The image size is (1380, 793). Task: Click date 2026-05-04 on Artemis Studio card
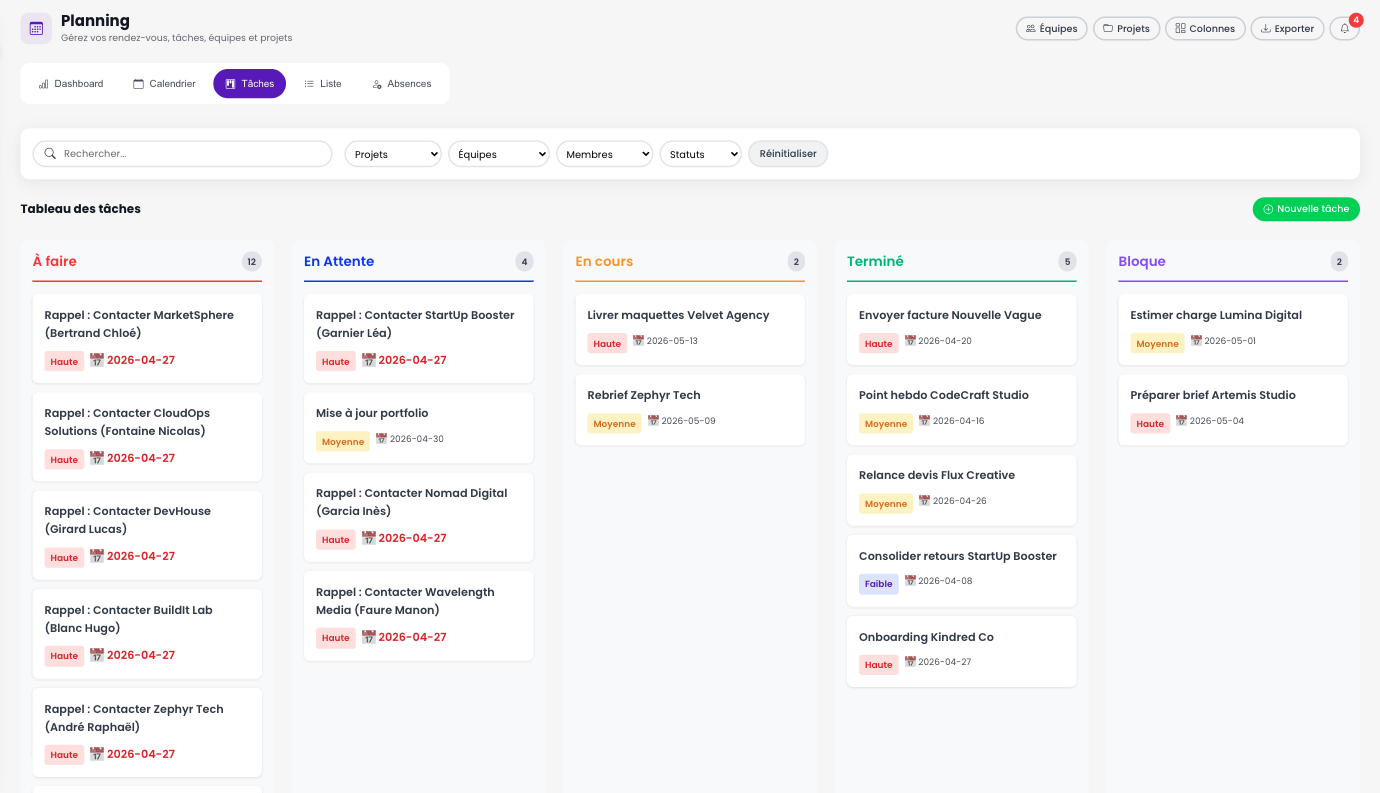[1217, 421]
